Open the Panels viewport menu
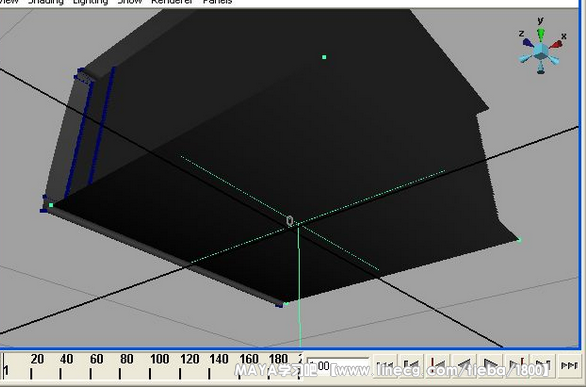 pos(218,2)
